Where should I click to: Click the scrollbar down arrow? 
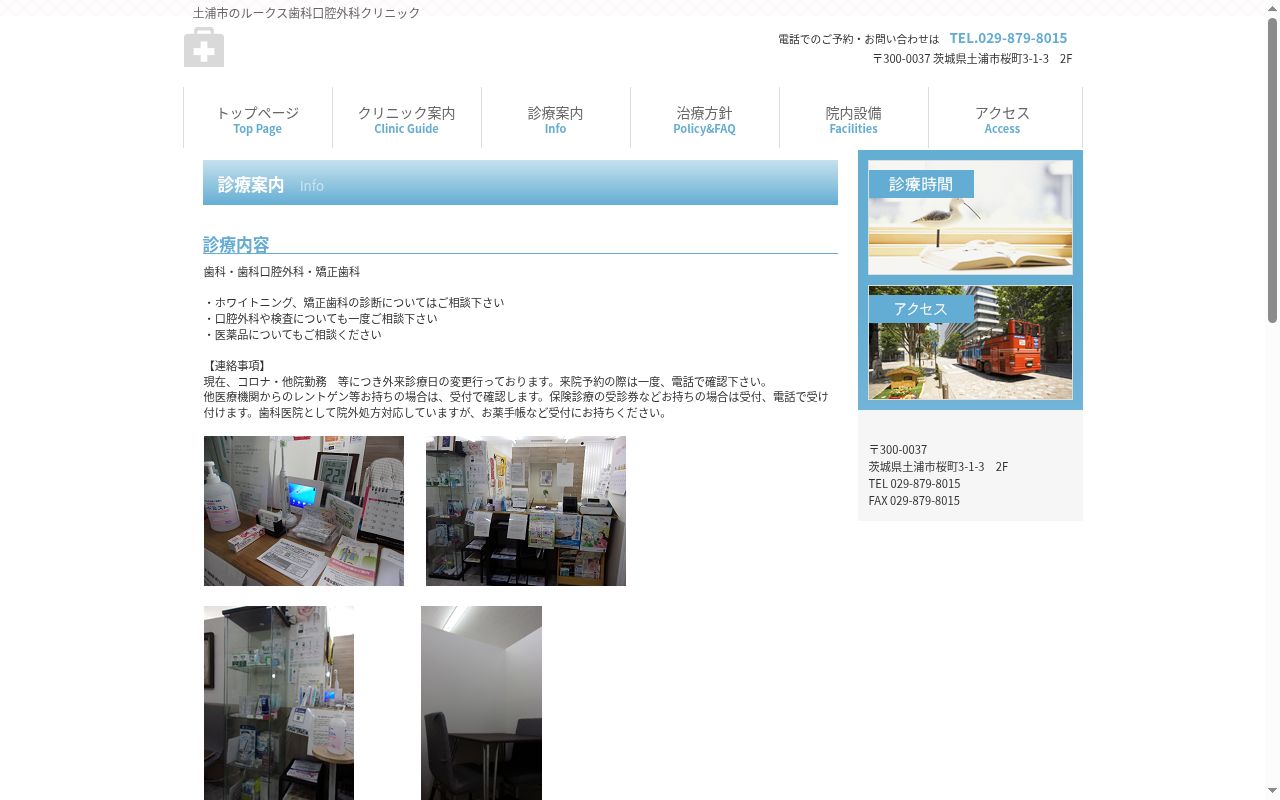(x=1272, y=792)
